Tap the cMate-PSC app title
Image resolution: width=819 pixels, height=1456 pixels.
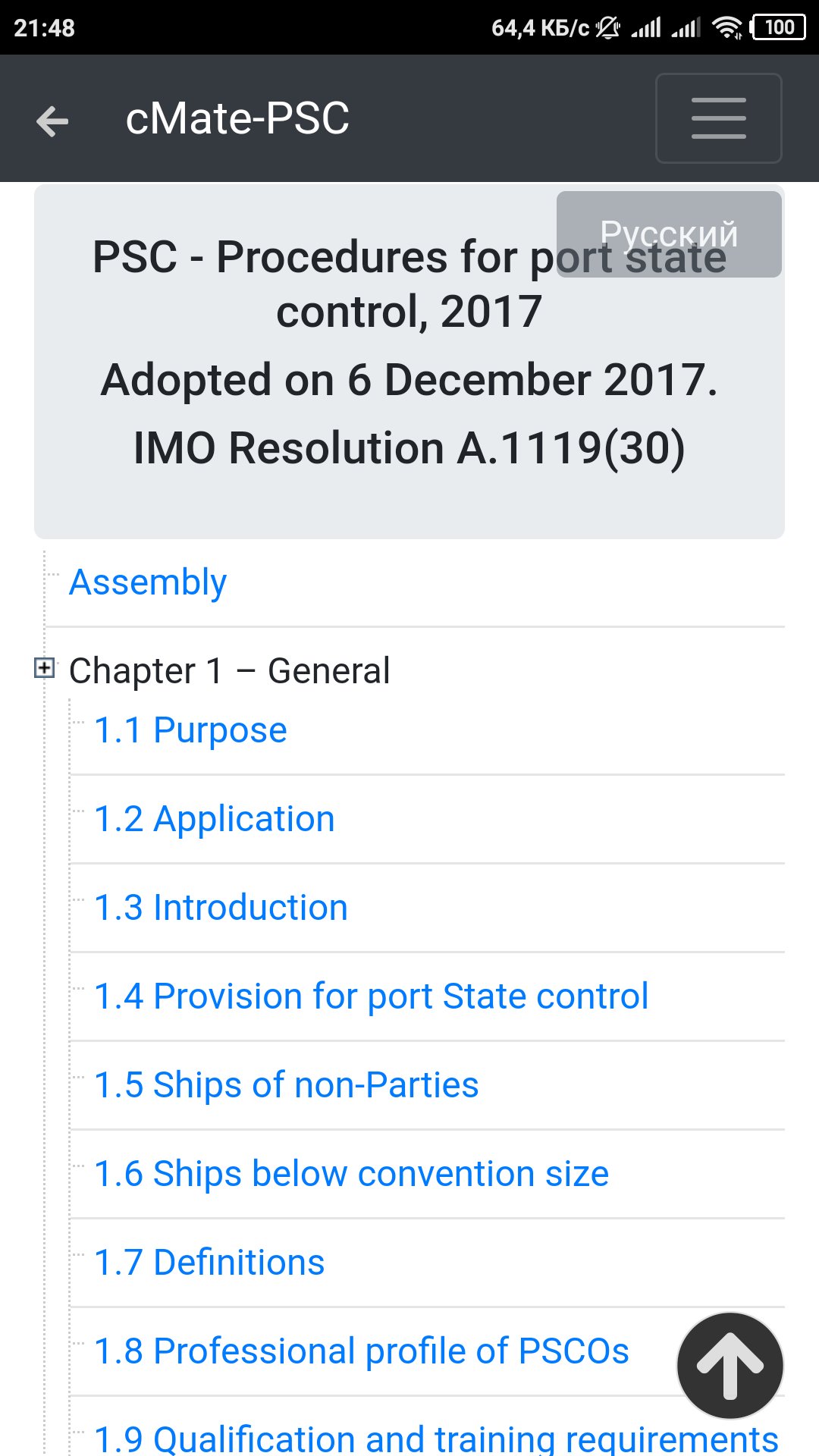pos(237,119)
